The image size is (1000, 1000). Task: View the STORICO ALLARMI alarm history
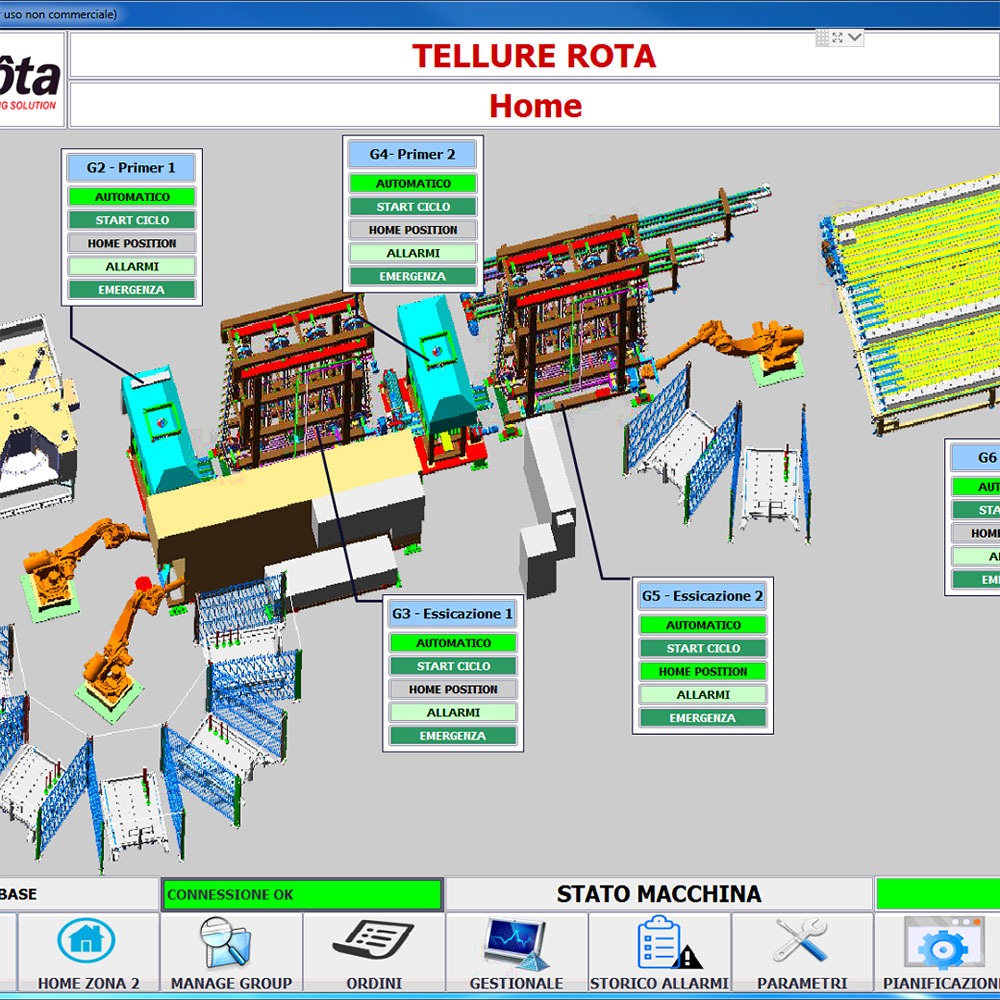(659, 953)
